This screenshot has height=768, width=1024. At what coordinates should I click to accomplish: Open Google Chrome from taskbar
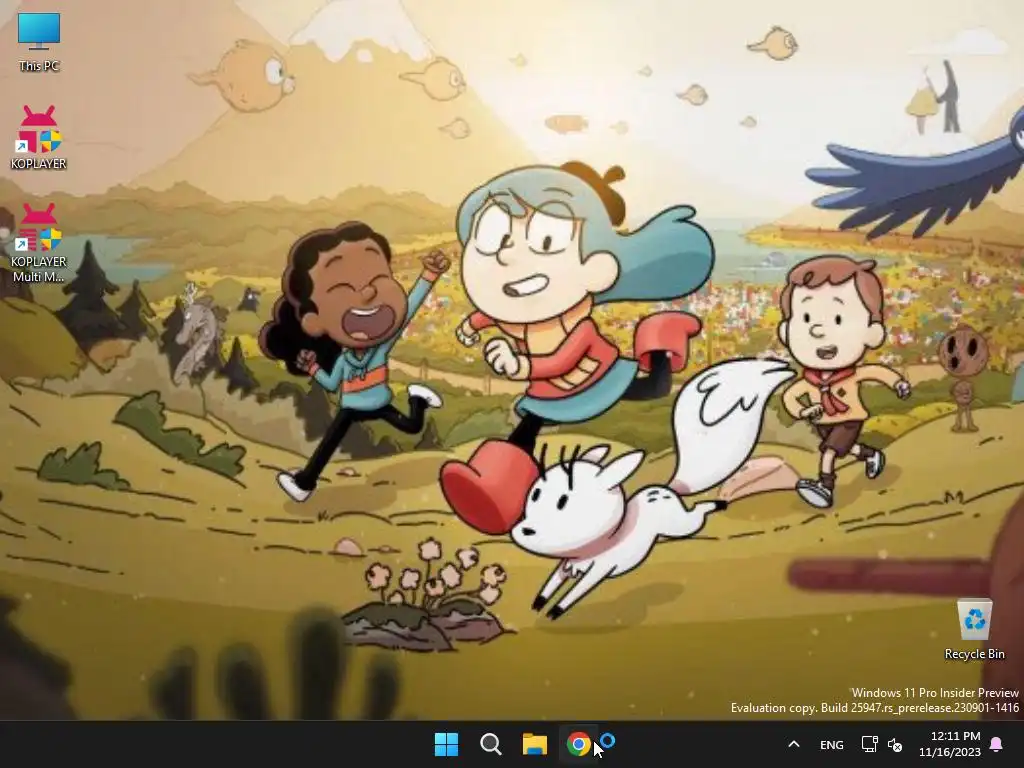[579, 744]
